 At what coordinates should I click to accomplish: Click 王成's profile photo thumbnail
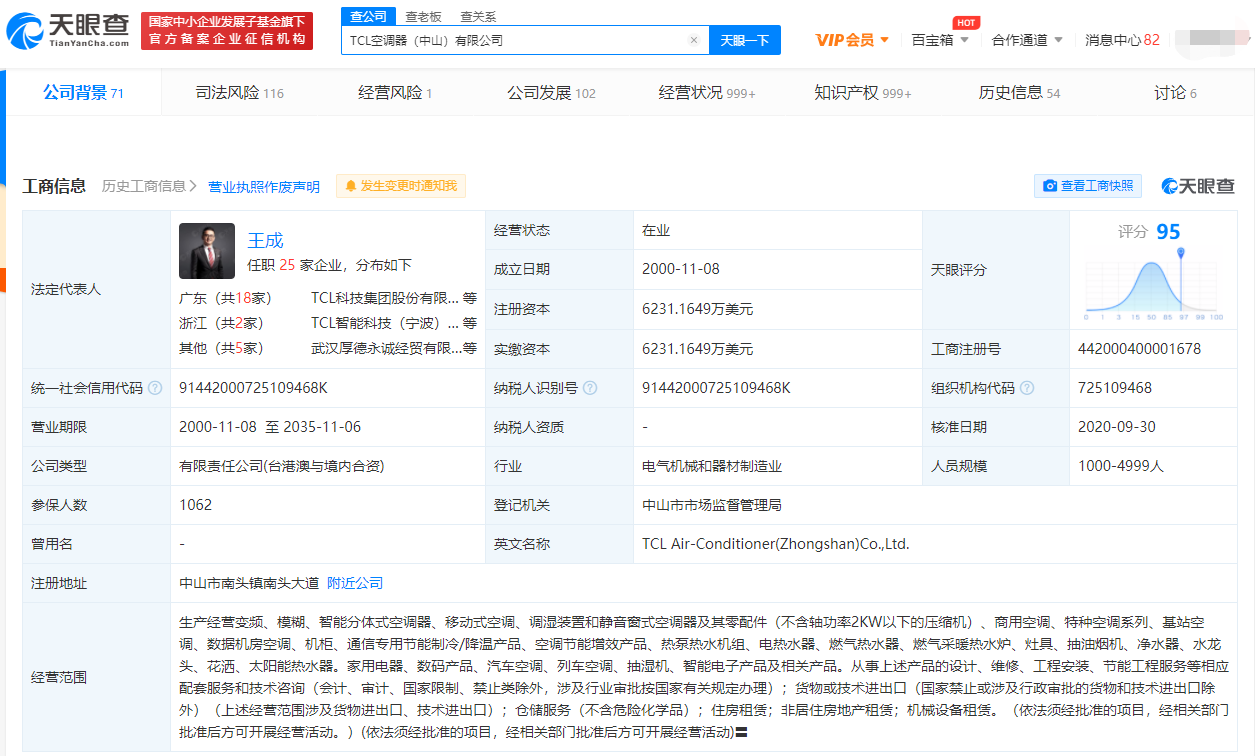point(207,251)
